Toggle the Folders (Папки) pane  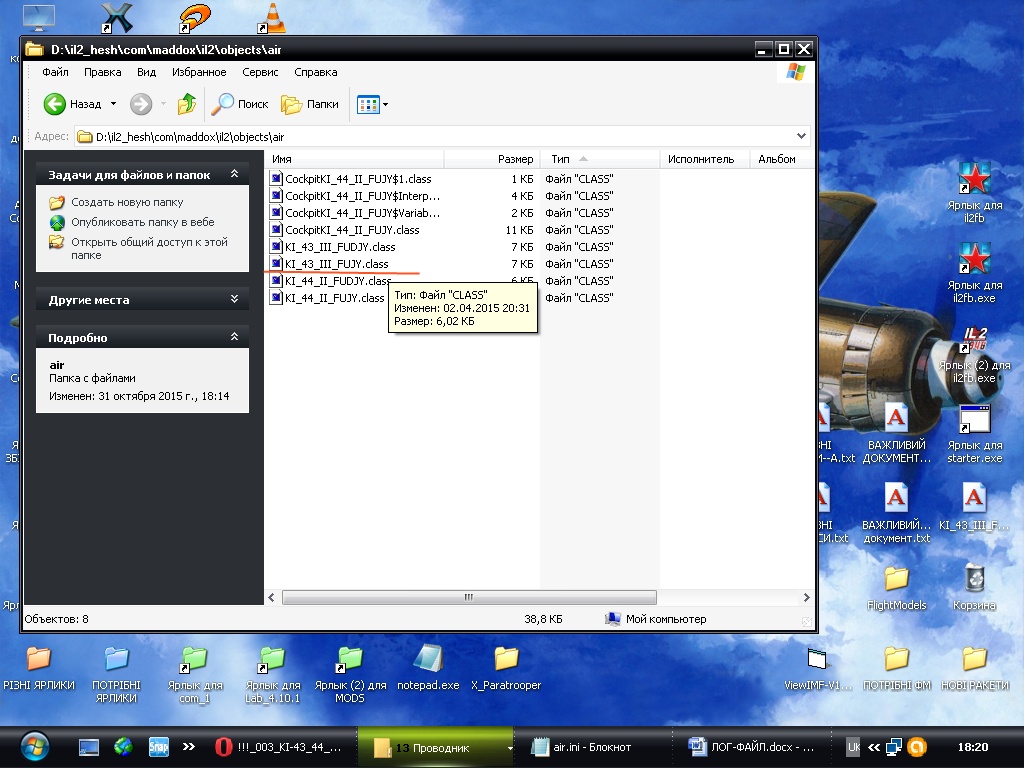[310, 104]
